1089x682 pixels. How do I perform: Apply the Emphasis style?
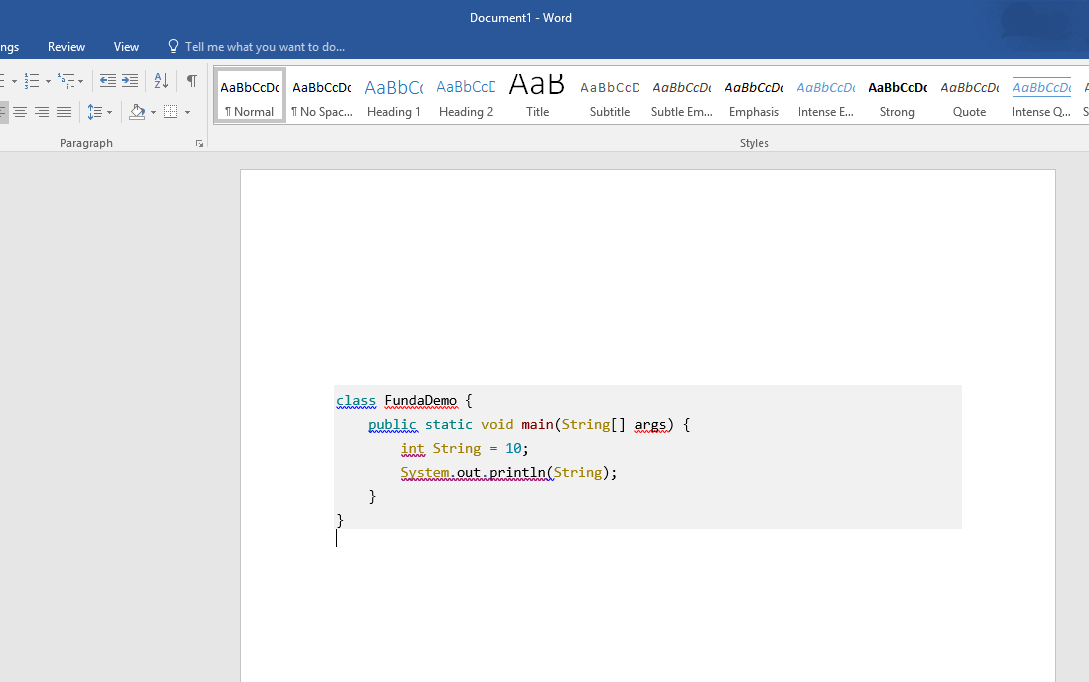pyautogui.click(x=754, y=97)
